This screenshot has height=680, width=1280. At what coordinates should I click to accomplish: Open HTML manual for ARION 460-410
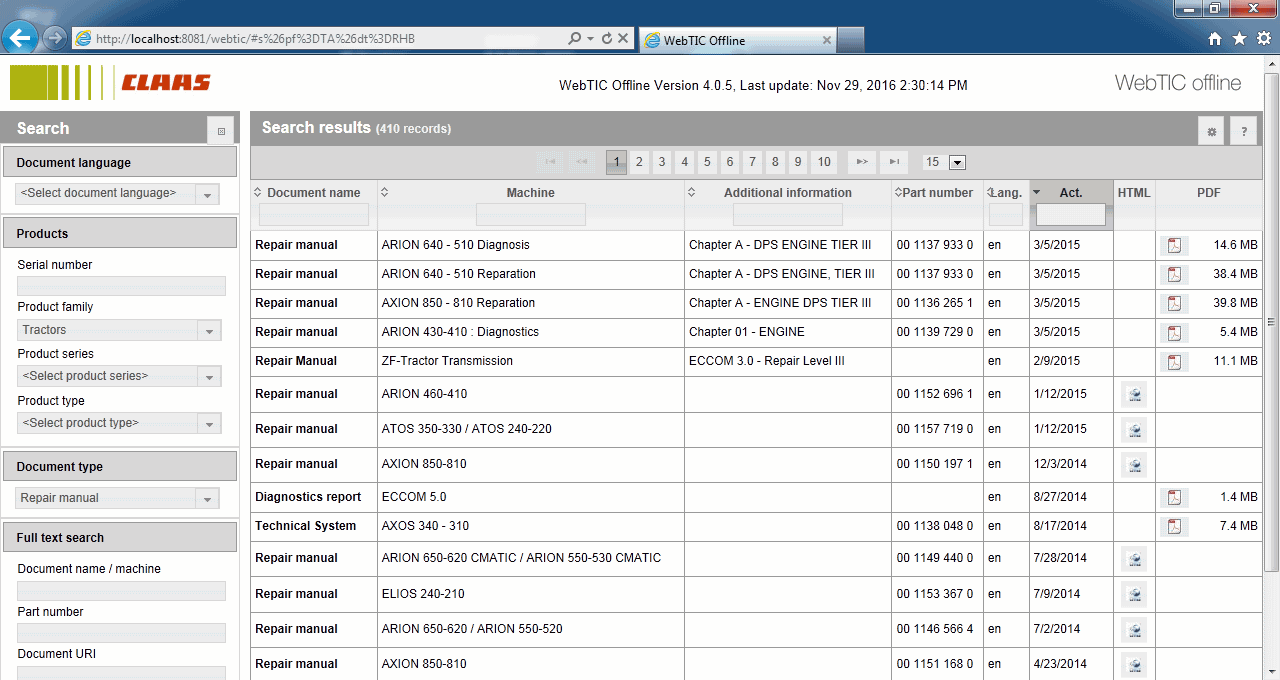pyautogui.click(x=1134, y=395)
